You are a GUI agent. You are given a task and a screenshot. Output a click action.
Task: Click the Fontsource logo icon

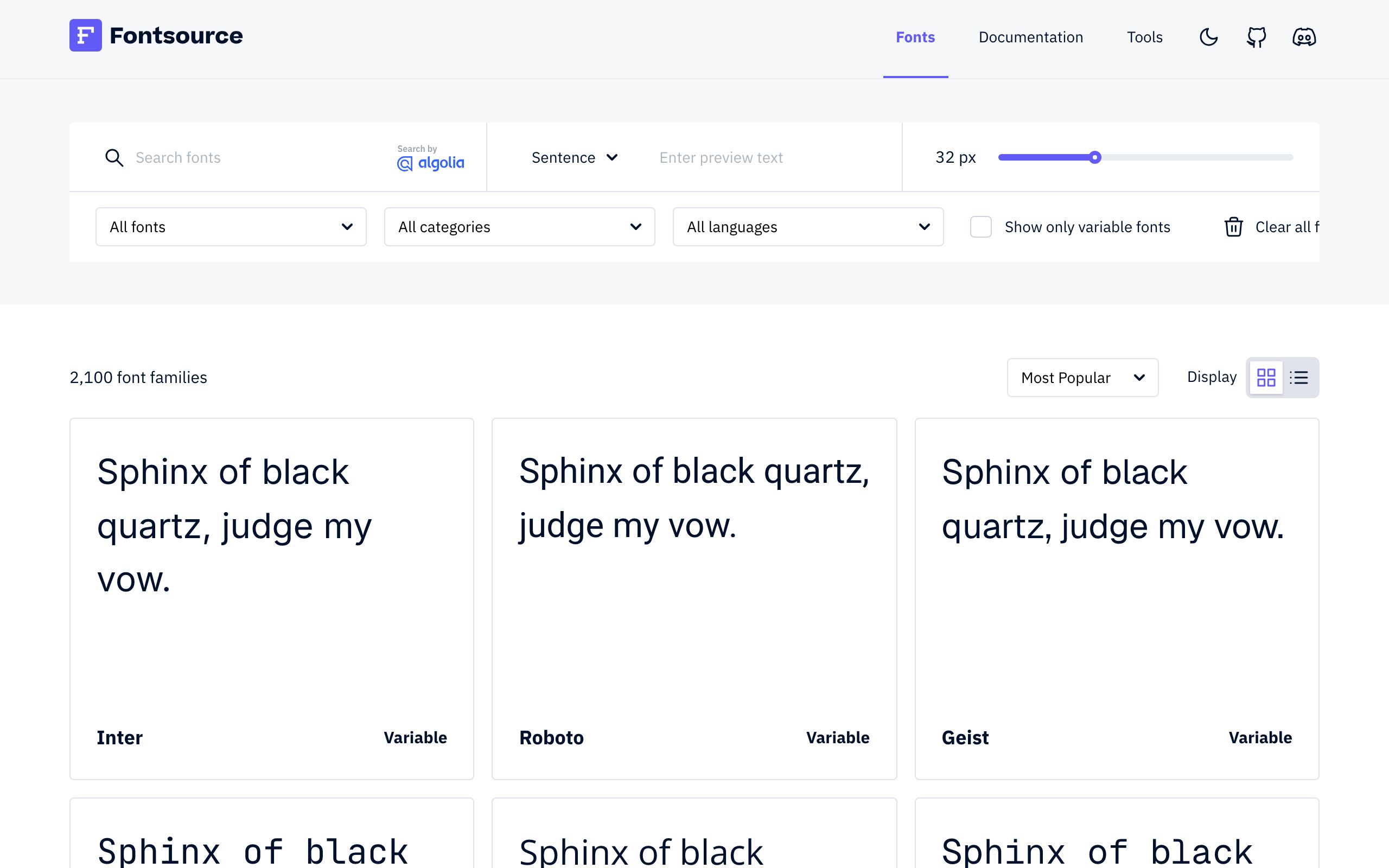click(86, 36)
